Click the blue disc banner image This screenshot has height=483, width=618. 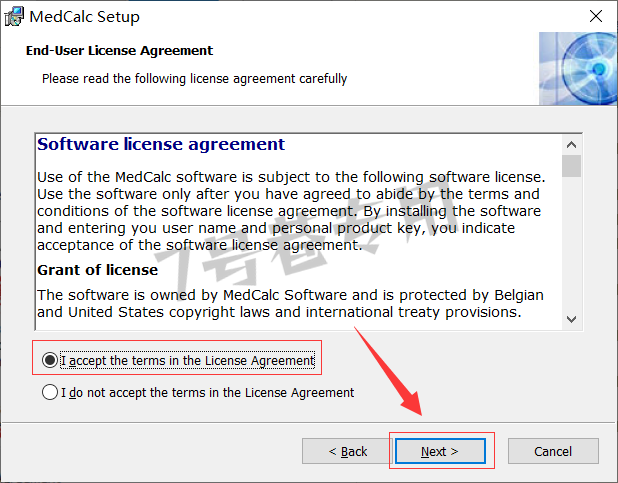[x=578, y=69]
